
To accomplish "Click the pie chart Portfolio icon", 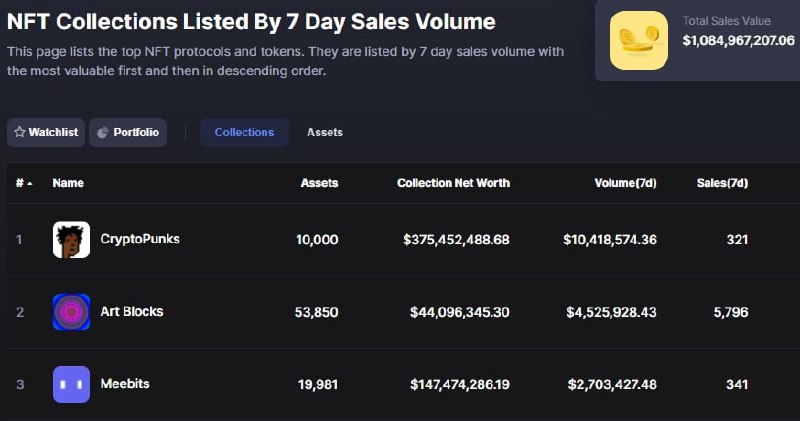I will point(102,132).
